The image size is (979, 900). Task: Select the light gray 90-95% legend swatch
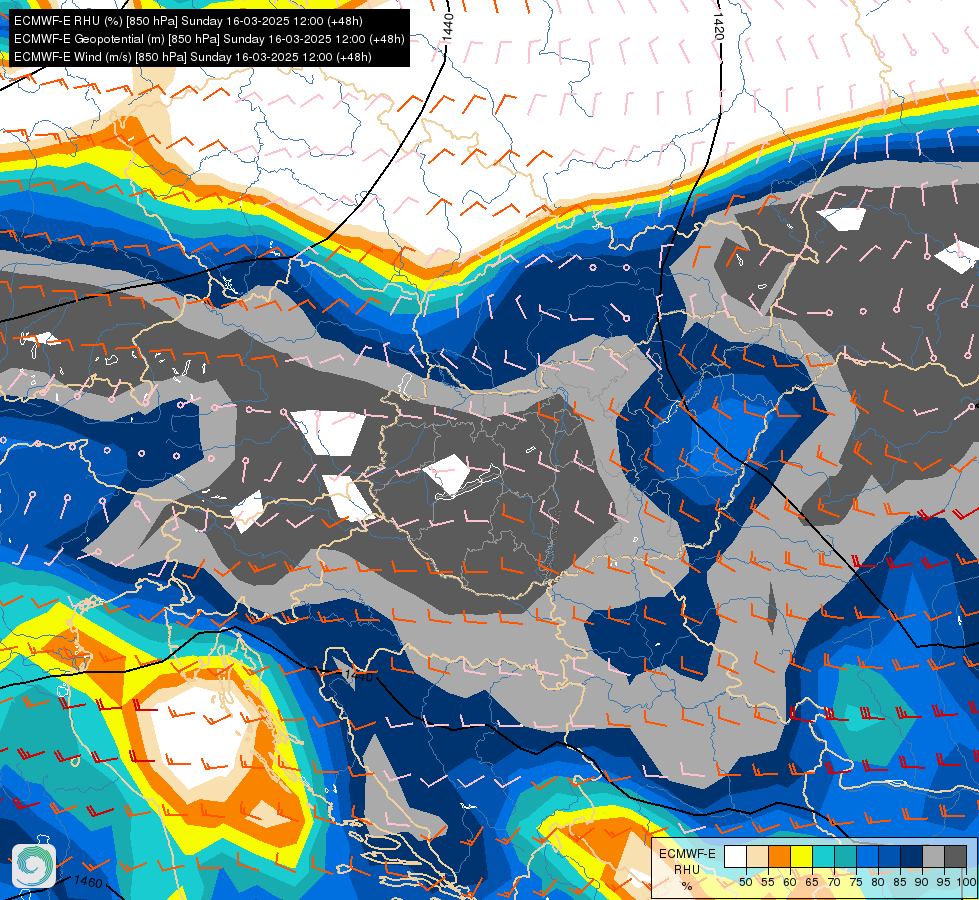(x=933, y=856)
